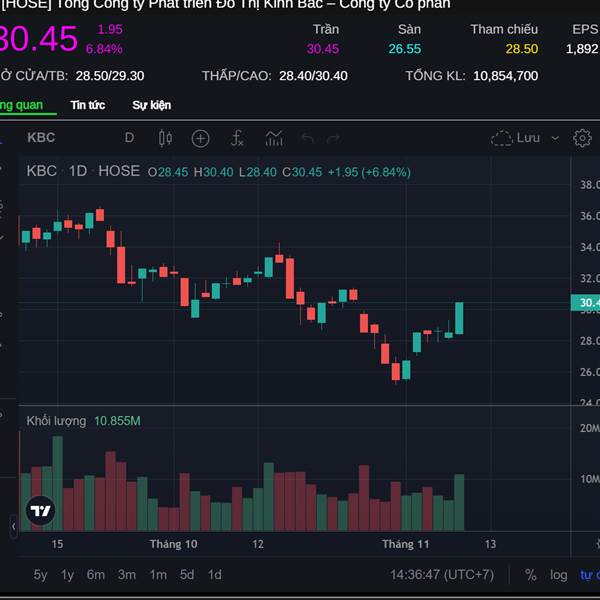Select the Tổng quan tab
The width and height of the screenshot is (600, 600).
coord(21,105)
